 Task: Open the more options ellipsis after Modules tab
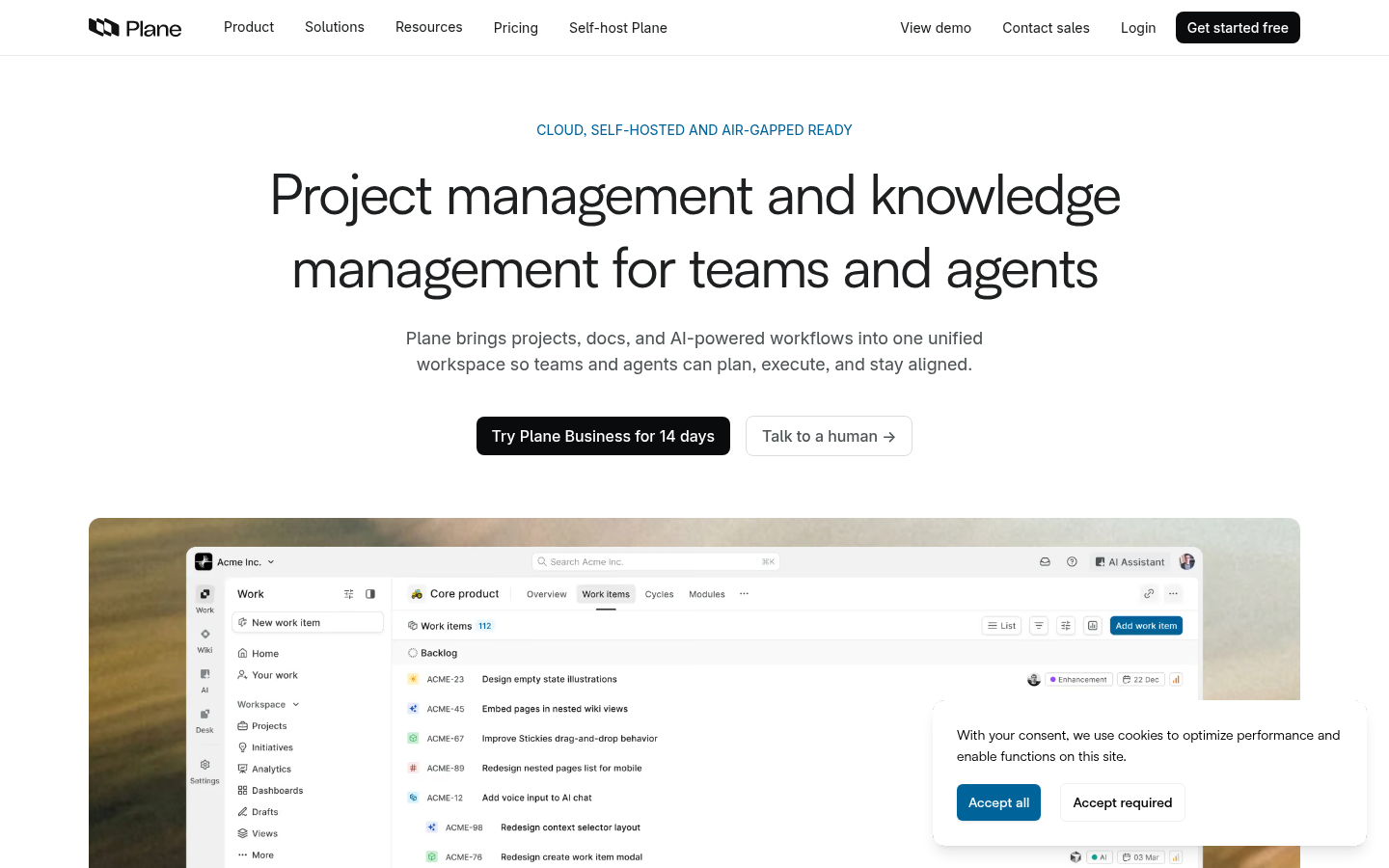[x=744, y=594]
